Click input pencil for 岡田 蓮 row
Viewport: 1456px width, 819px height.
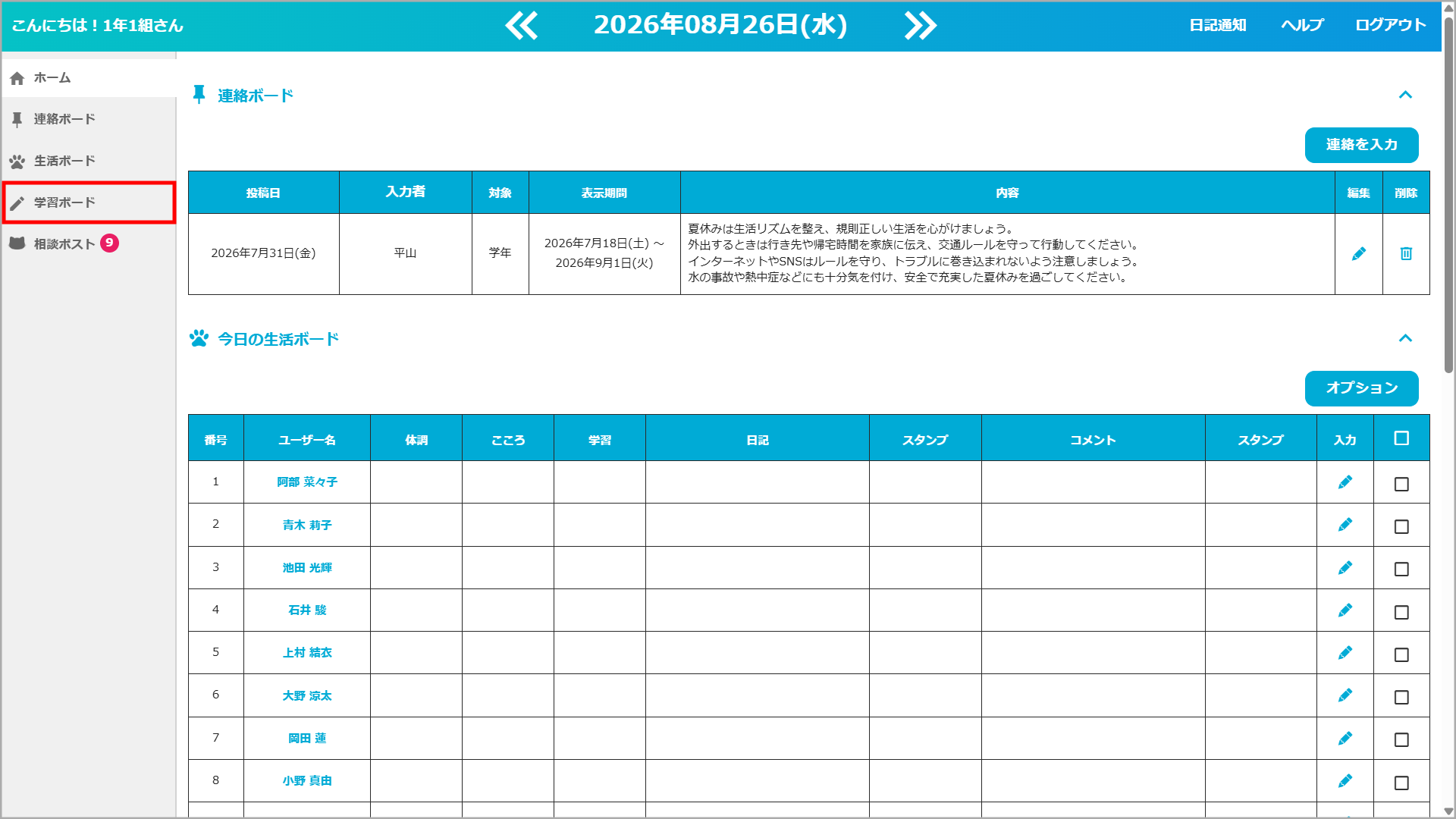[x=1345, y=739]
